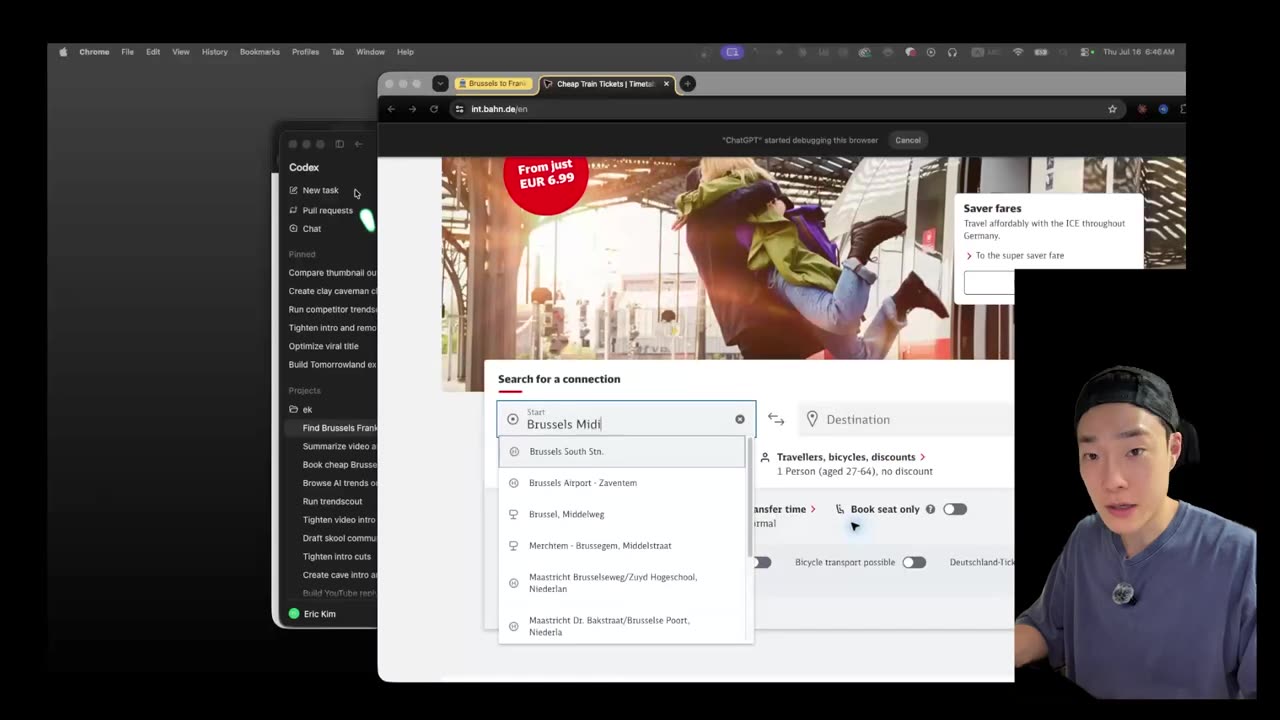
Task: Go forward in Chrome
Action: click(x=412, y=109)
